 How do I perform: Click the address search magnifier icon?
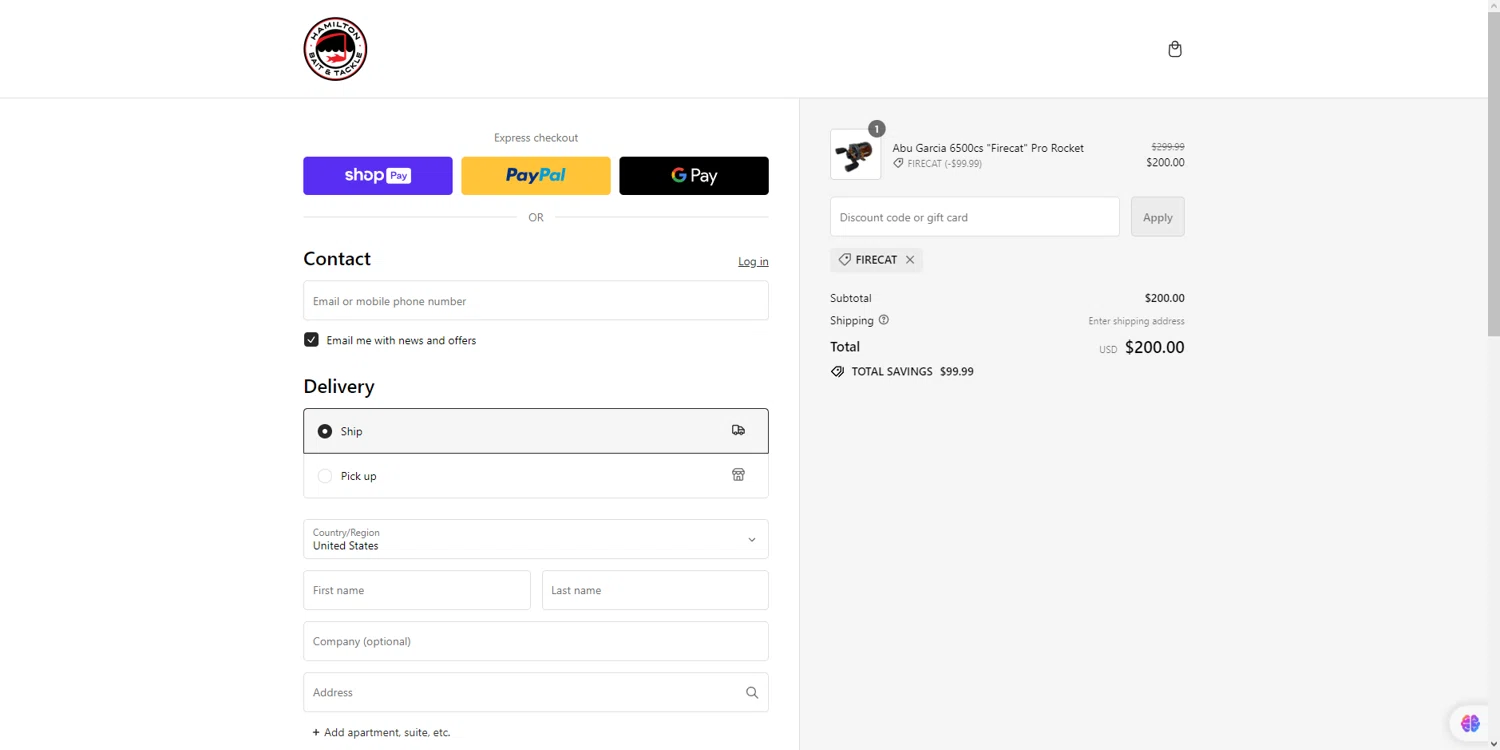(752, 692)
